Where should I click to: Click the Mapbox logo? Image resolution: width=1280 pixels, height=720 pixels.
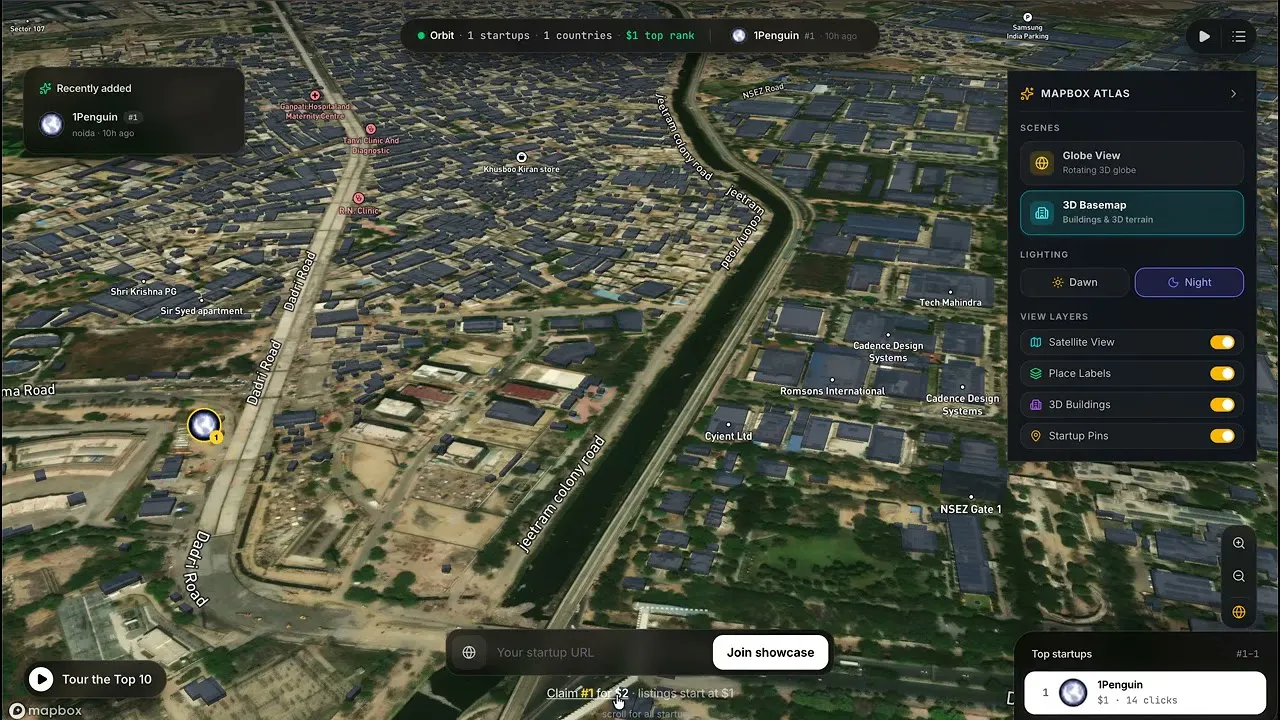tap(45, 710)
